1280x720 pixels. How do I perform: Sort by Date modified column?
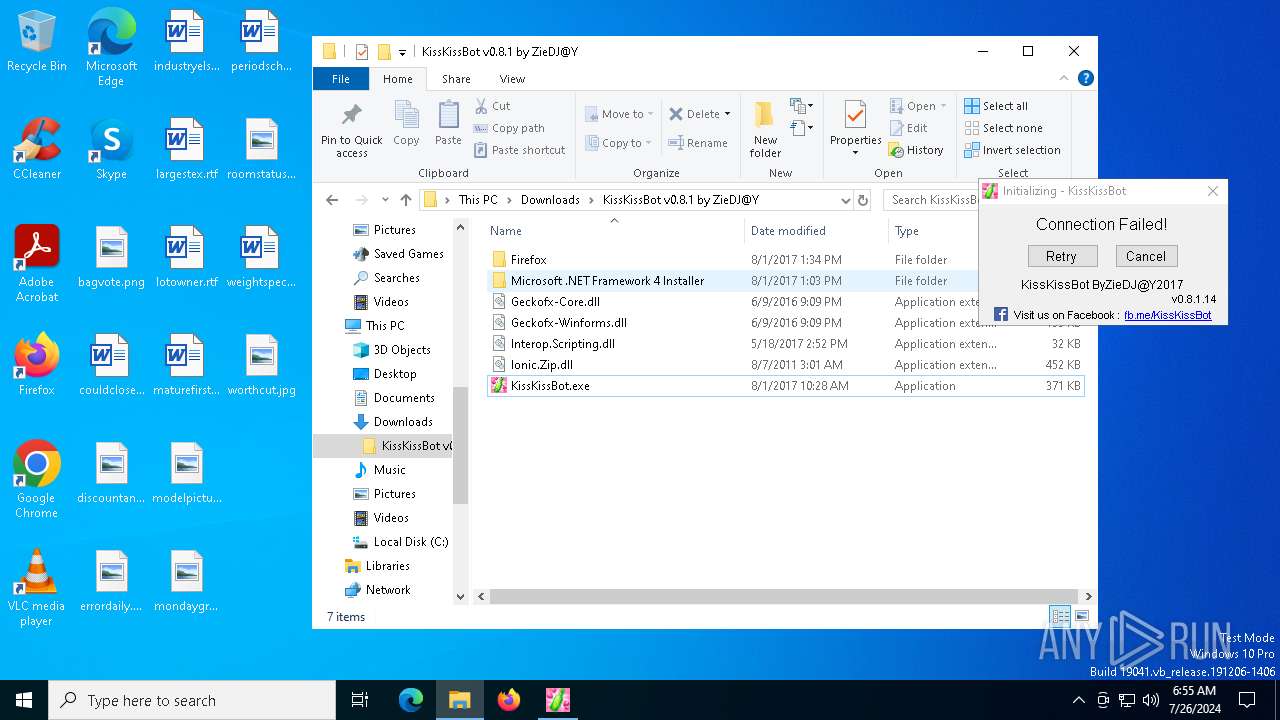pyautogui.click(x=788, y=231)
